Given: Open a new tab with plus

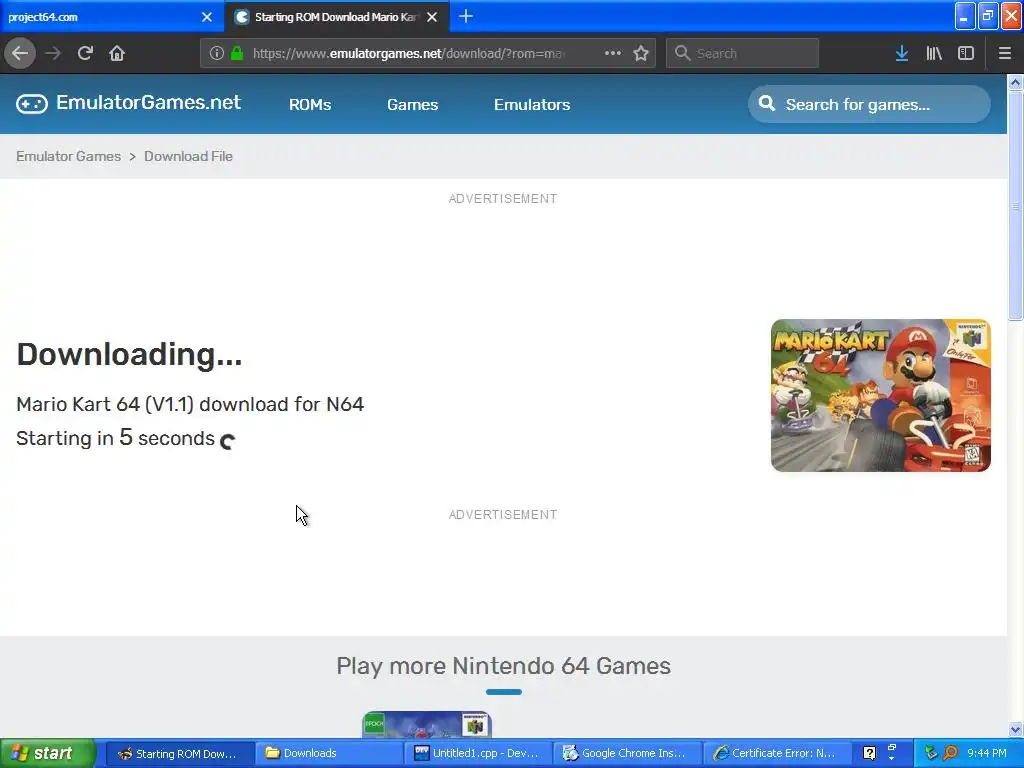Looking at the screenshot, I should coord(466,16).
